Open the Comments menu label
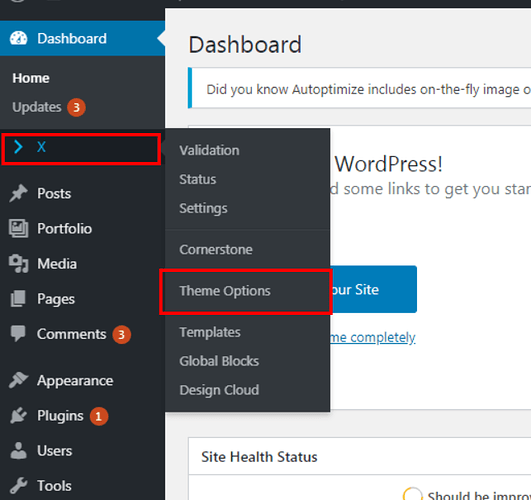This screenshot has height=500, width=531. pyautogui.click(x=71, y=334)
